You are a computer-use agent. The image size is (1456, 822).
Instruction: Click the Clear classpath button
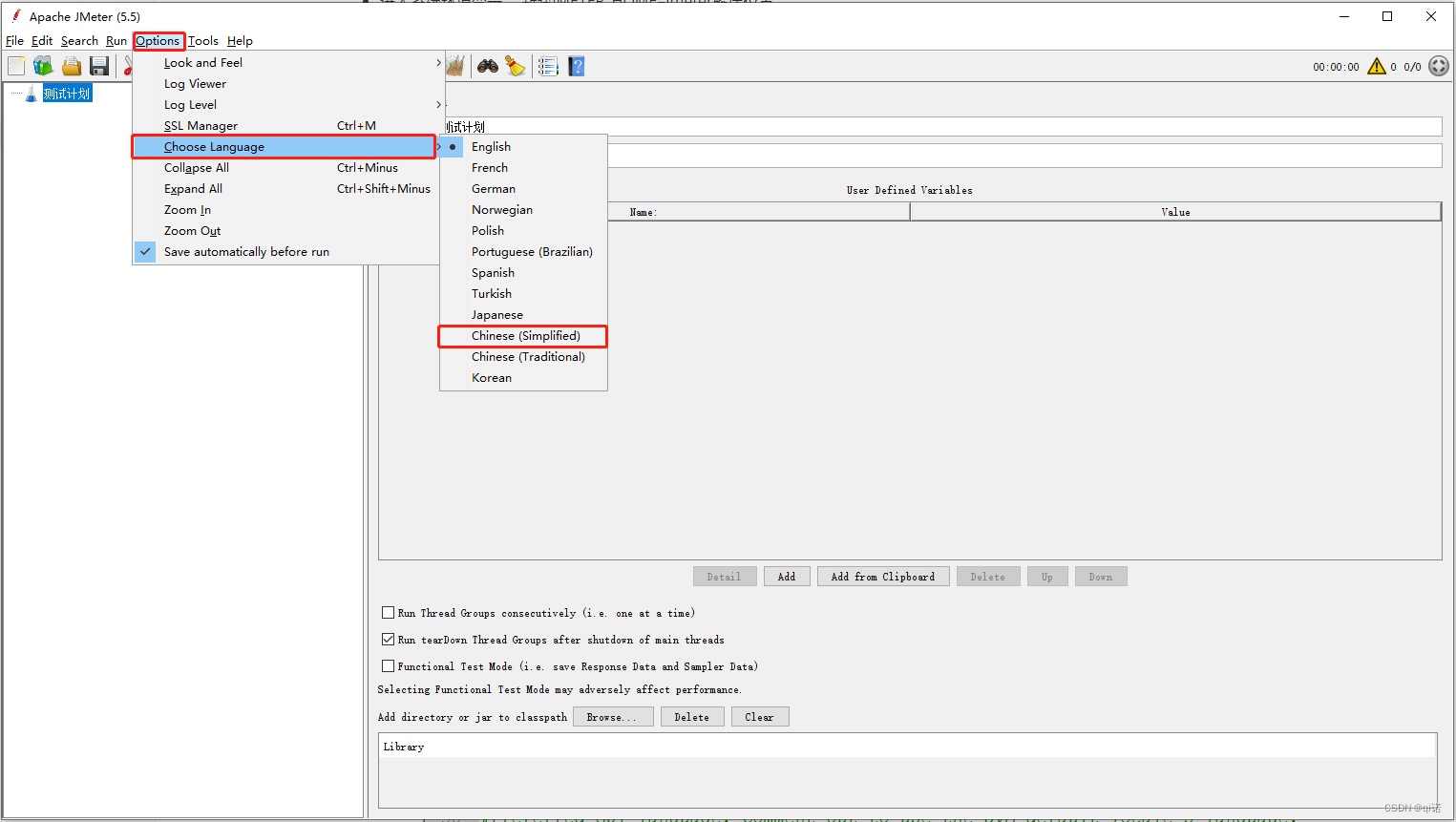click(x=760, y=717)
